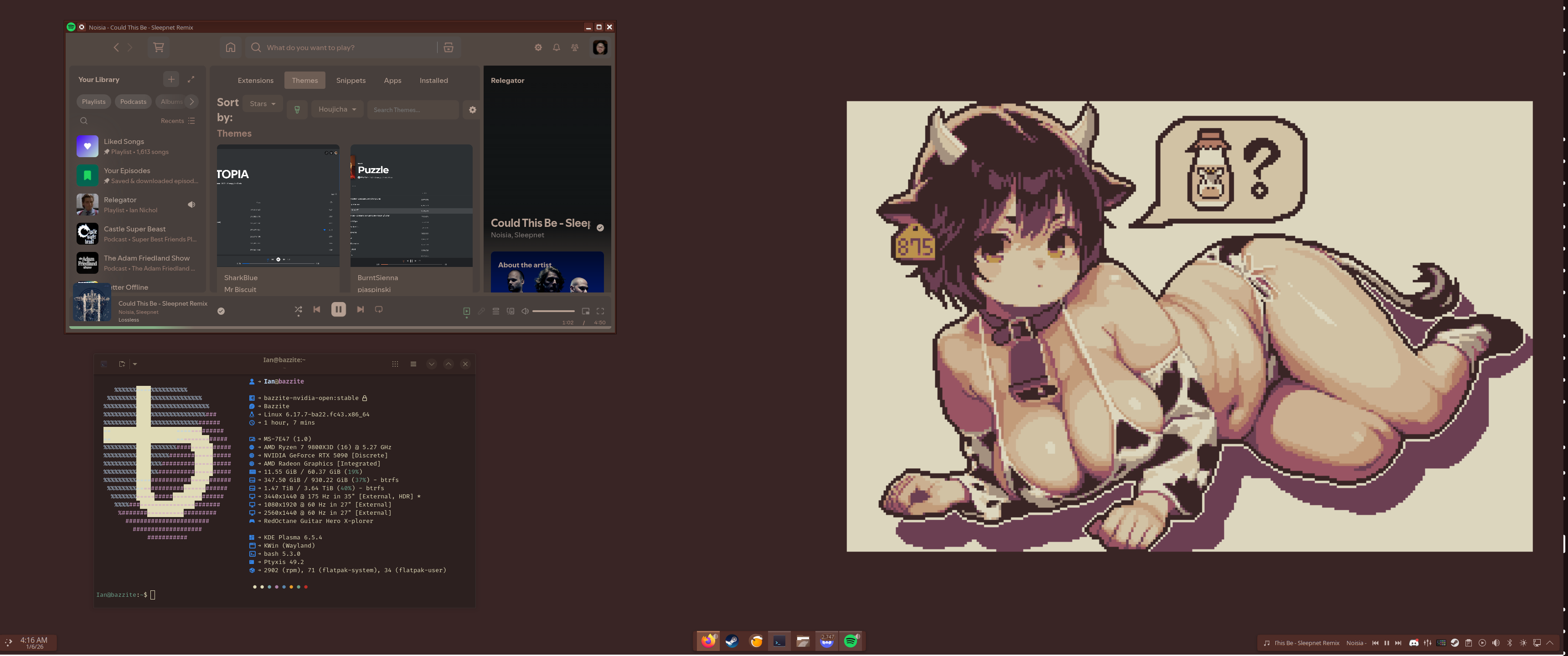Switch to the Snippets tab
This screenshot has width=1568, height=656.
tap(351, 80)
